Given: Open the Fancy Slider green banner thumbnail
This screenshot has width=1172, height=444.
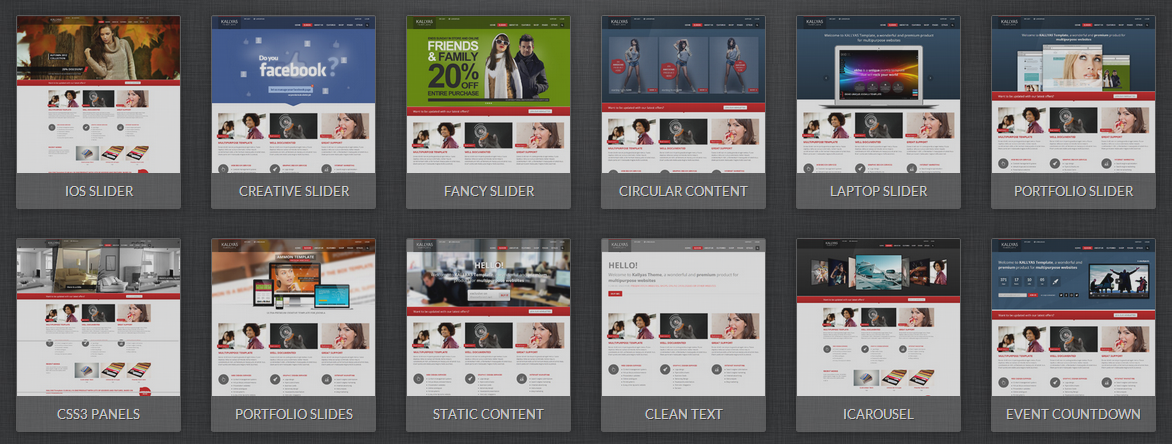Looking at the screenshot, I should pyautogui.click(x=489, y=95).
